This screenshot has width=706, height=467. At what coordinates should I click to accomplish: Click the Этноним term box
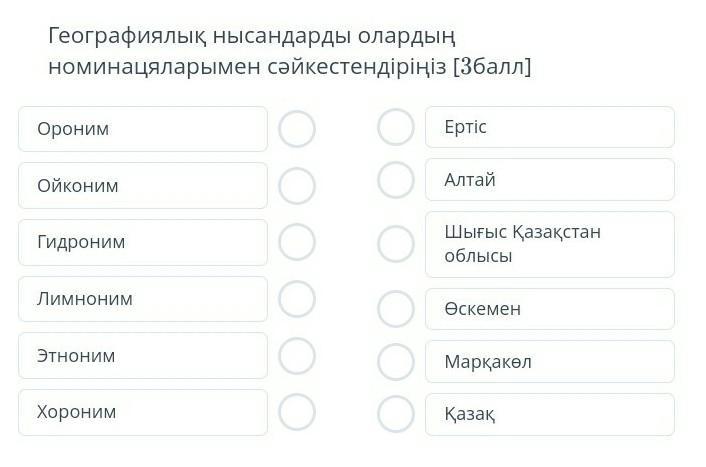point(143,355)
